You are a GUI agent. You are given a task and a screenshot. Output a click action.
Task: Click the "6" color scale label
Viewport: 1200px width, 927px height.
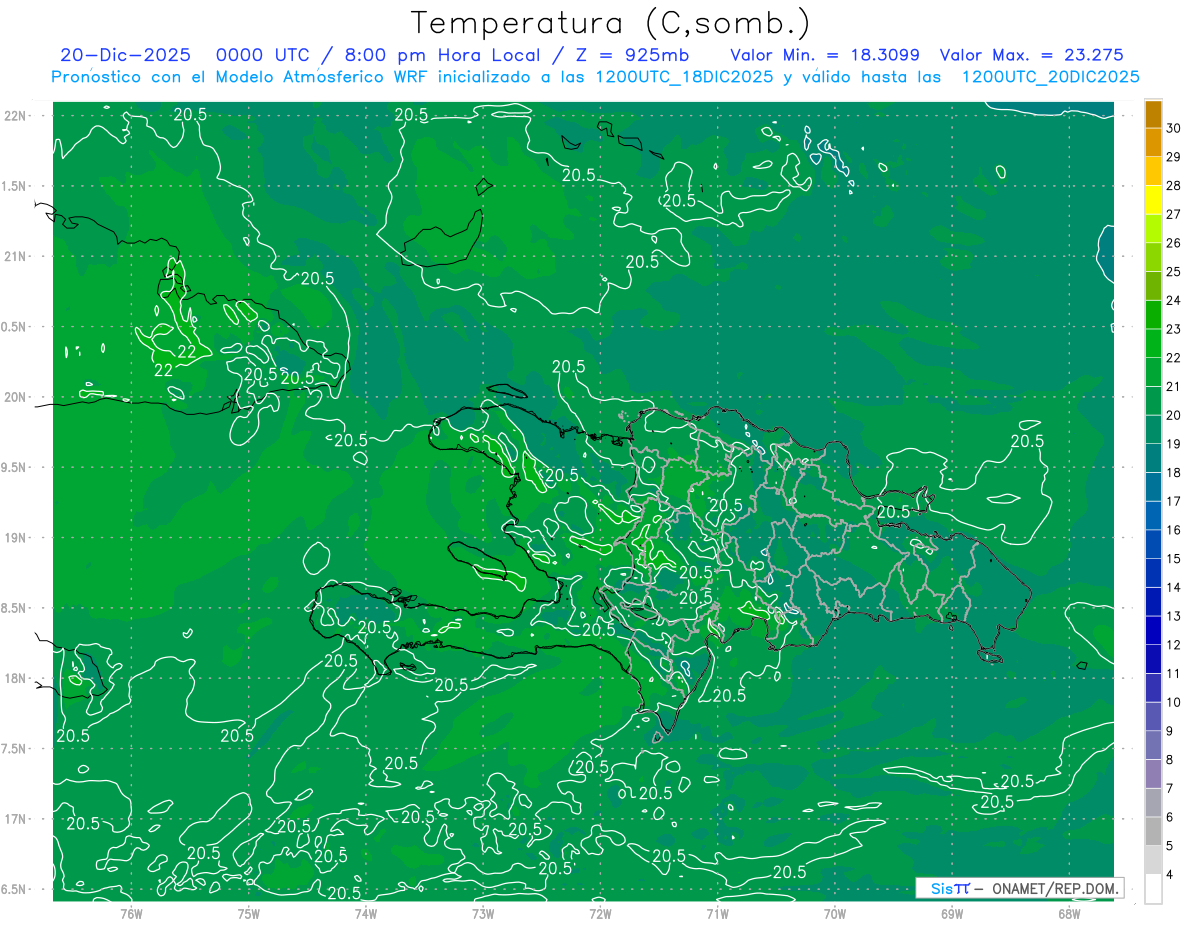1171,818
